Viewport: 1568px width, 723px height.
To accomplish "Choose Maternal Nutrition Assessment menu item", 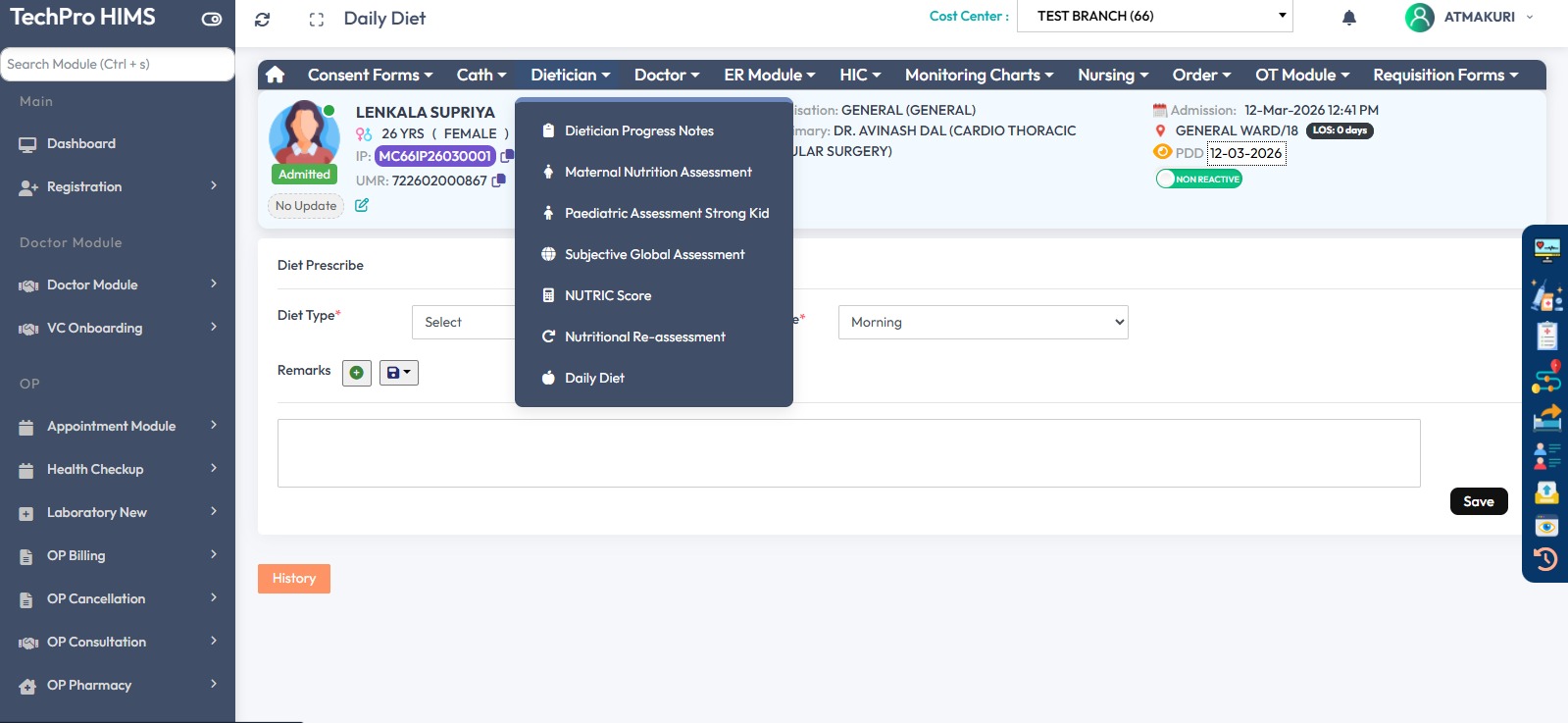I will (658, 172).
